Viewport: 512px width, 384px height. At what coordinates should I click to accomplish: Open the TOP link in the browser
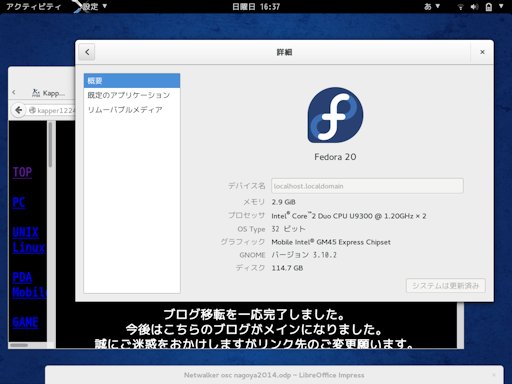[x=22, y=172]
